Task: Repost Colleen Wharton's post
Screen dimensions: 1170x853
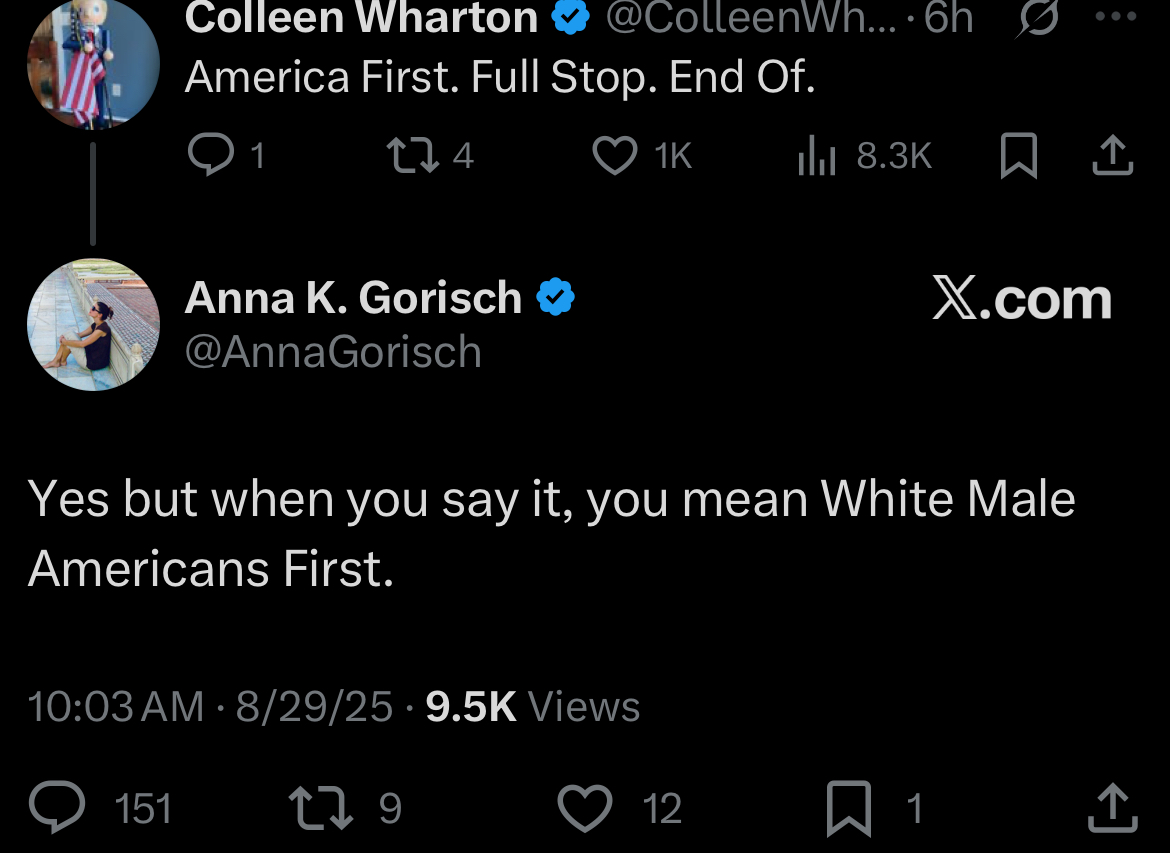Action: pyautogui.click(x=405, y=155)
